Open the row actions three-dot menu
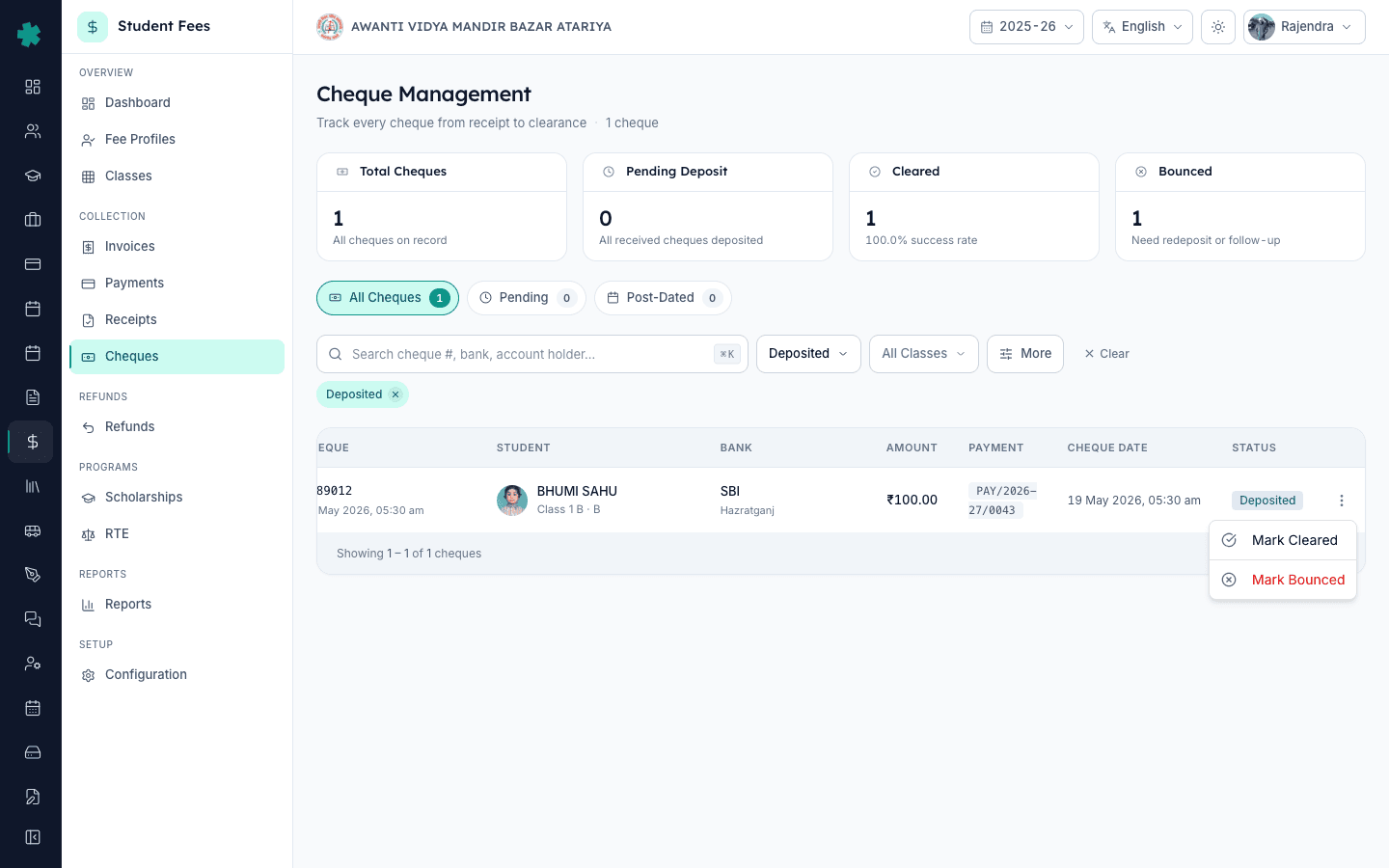This screenshot has height=868, width=1389. 1342,501
